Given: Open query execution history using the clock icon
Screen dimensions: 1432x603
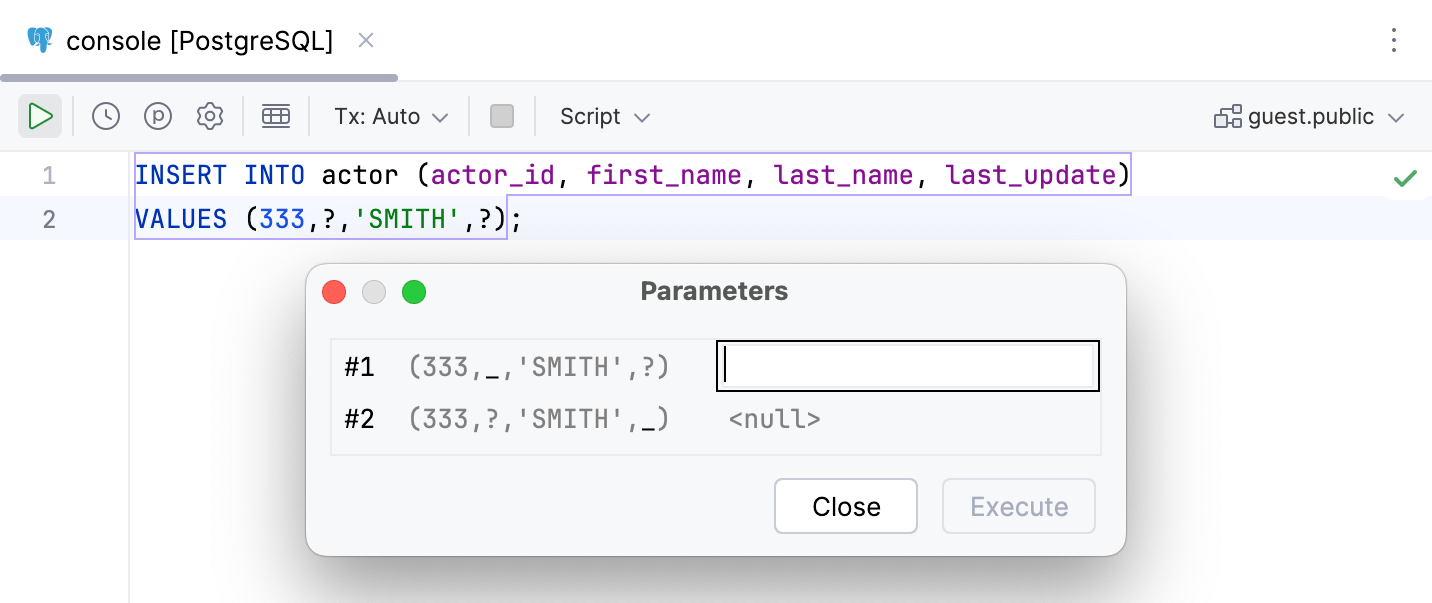Looking at the screenshot, I should coord(106,116).
